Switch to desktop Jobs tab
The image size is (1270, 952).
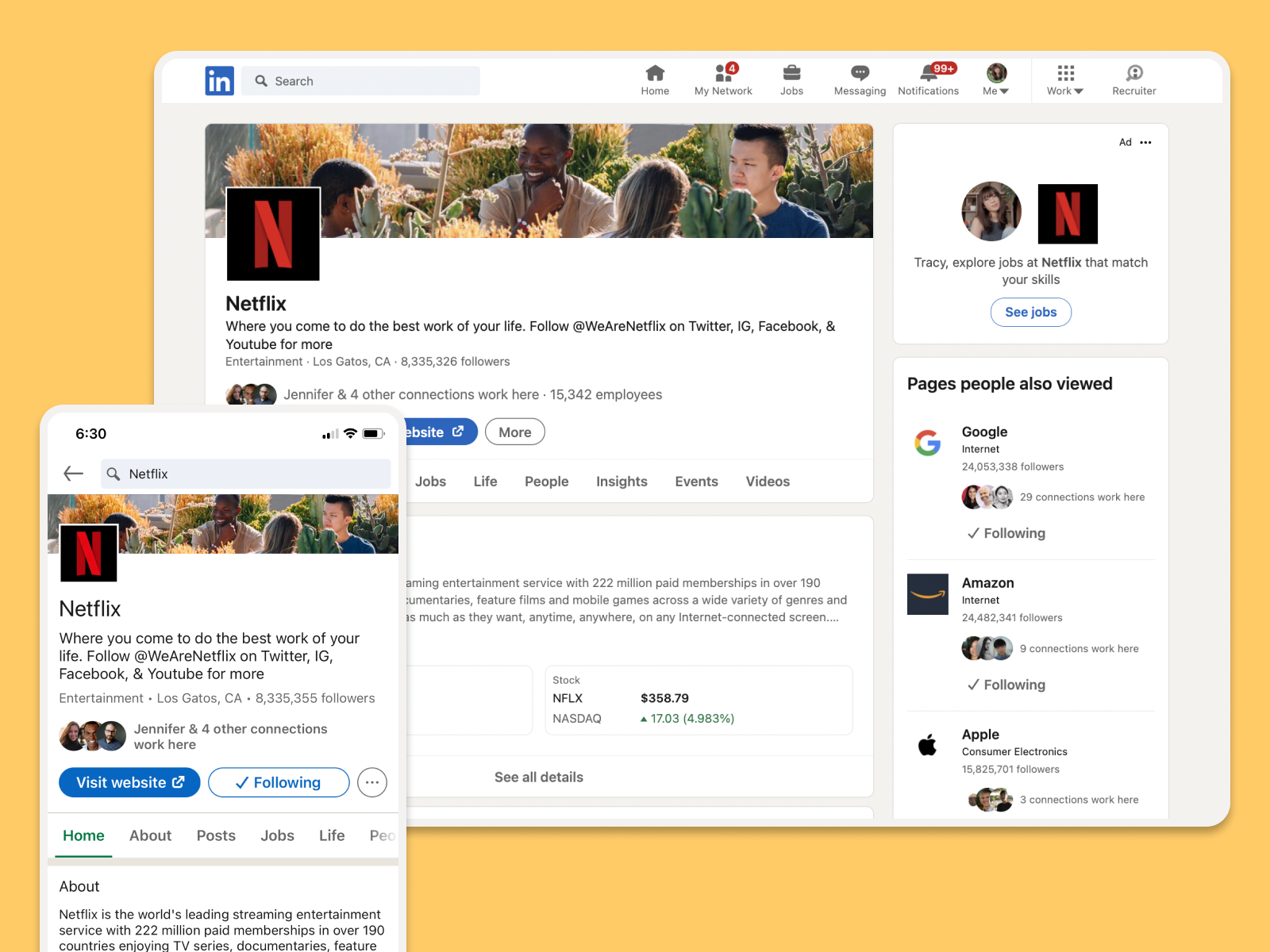pos(430,482)
